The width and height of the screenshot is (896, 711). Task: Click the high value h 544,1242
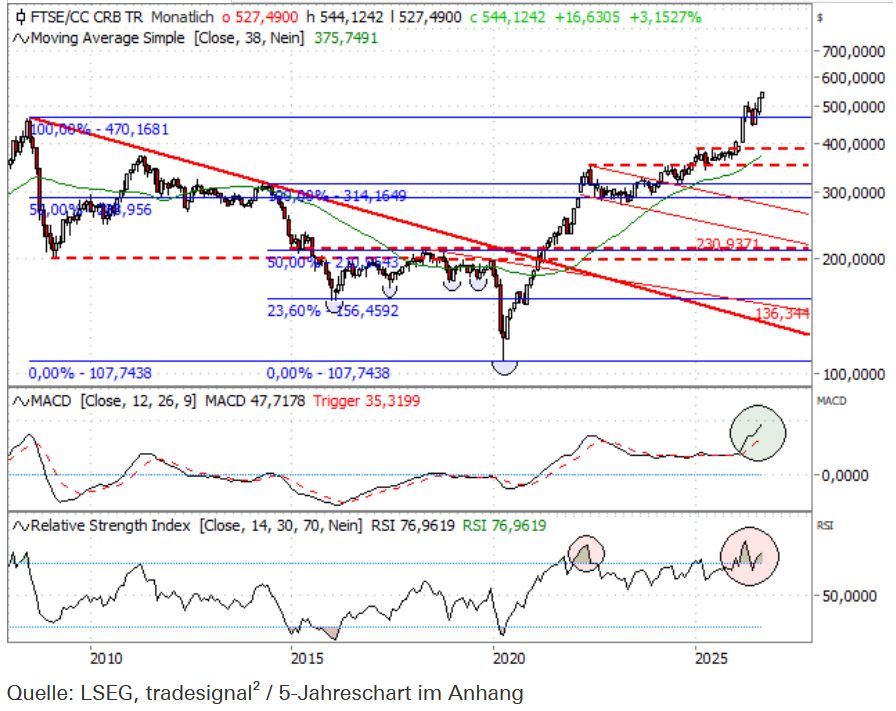coord(345,17)
